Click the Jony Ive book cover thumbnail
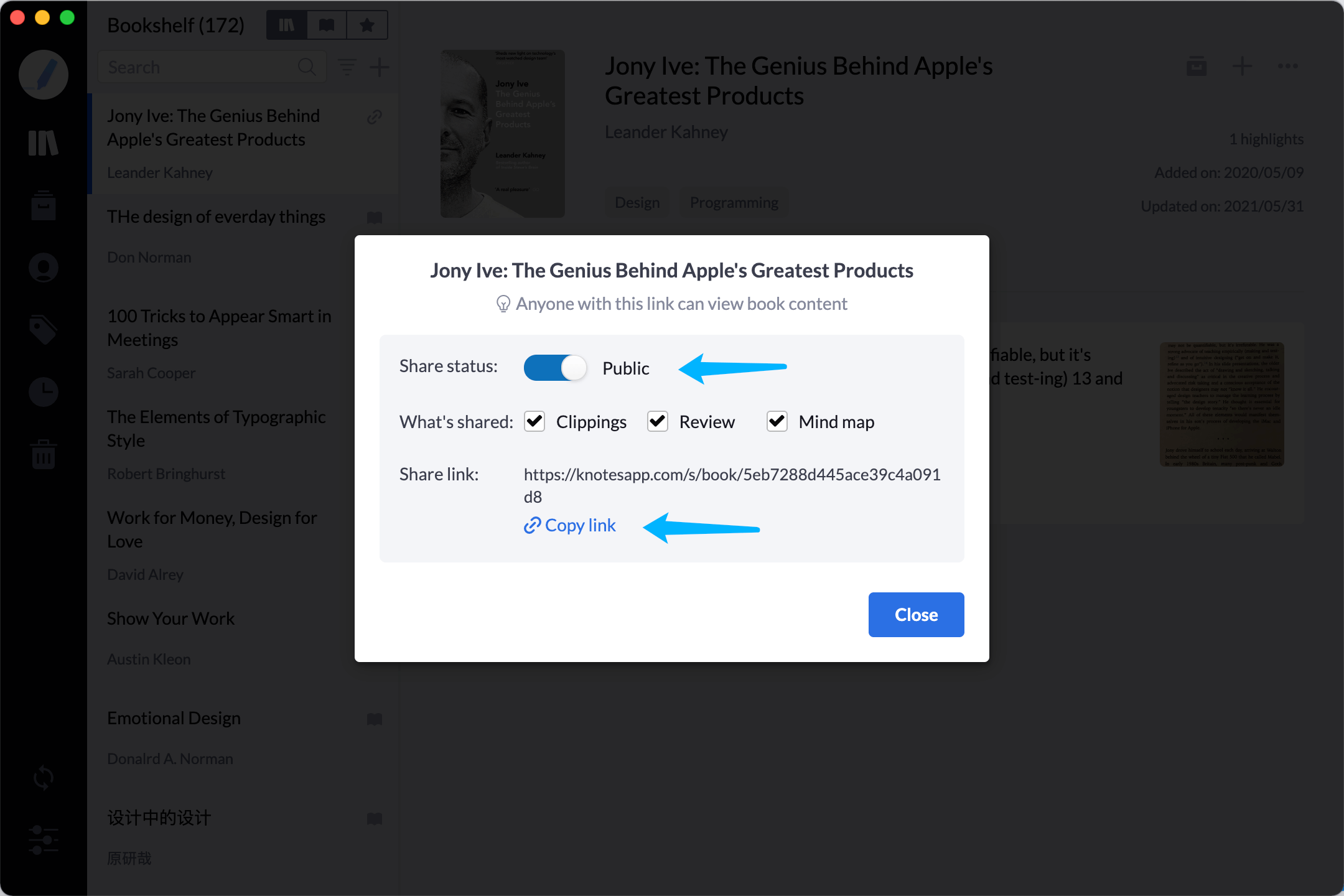The image size is (1344, 896). coord(503,134)
